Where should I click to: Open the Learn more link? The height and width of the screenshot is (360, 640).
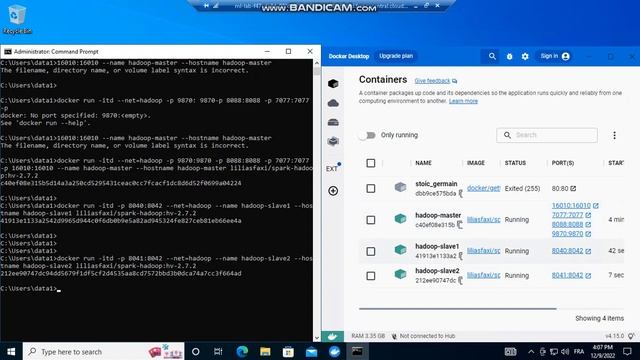tap(463, 101)
